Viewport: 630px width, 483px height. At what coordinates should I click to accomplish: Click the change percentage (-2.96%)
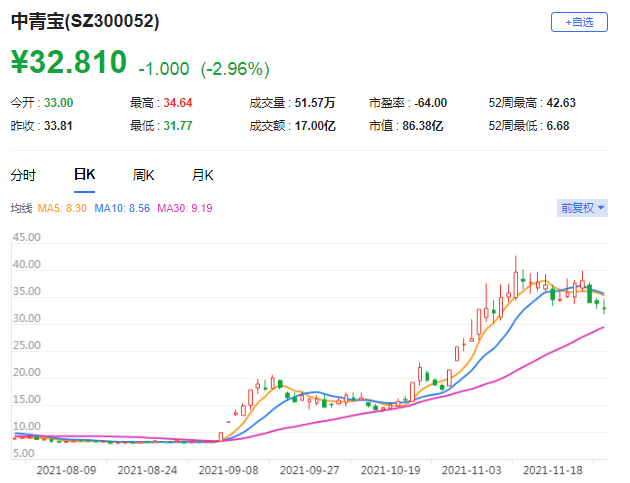pyautogui.click(x=235, y=69)
